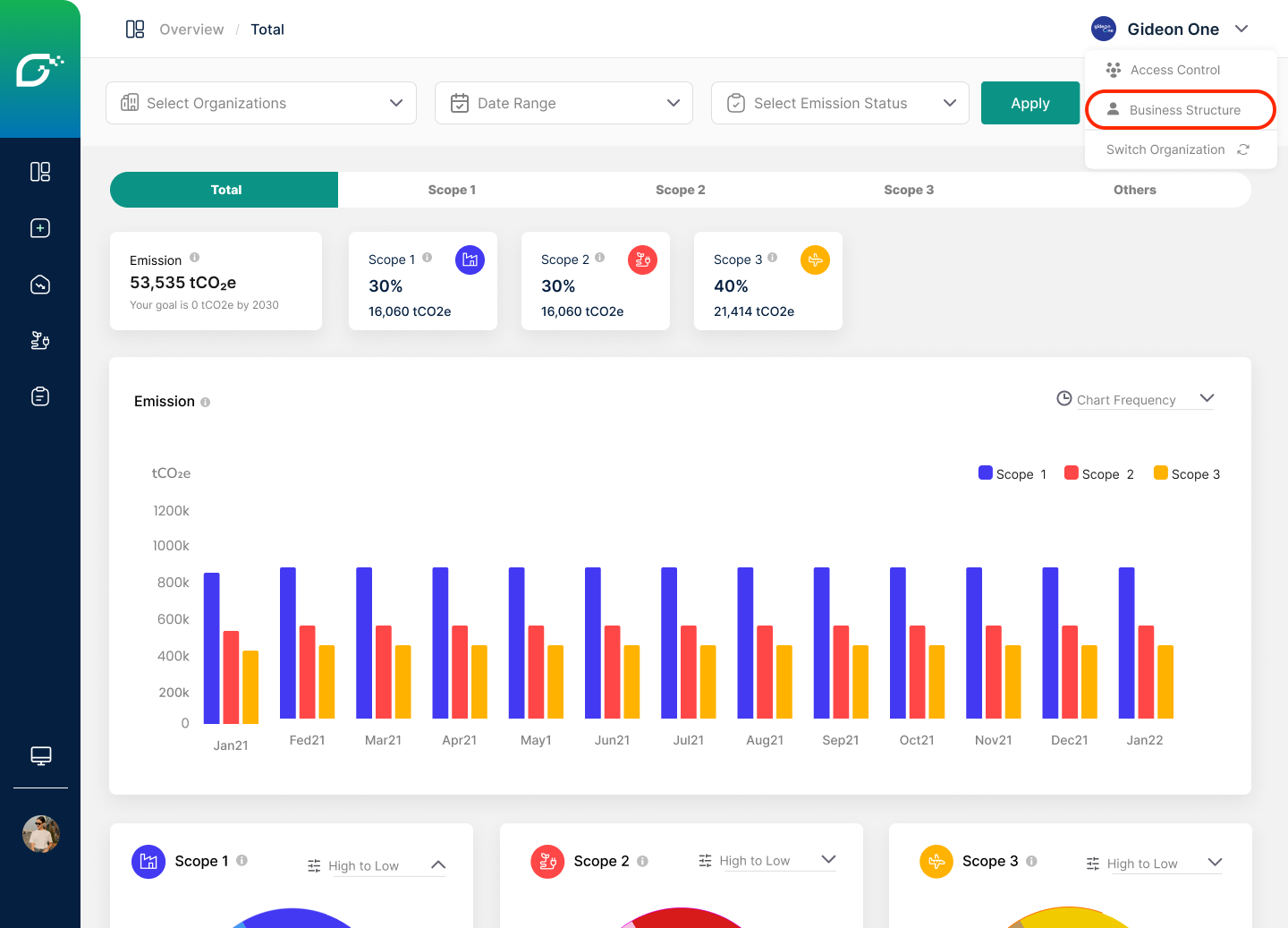
Task: Click the add entry plus sidebar icon
Action: (40, 228)
